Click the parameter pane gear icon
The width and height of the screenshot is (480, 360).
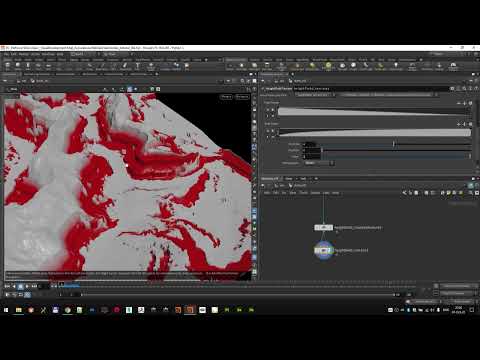click(x=452, y=89)
